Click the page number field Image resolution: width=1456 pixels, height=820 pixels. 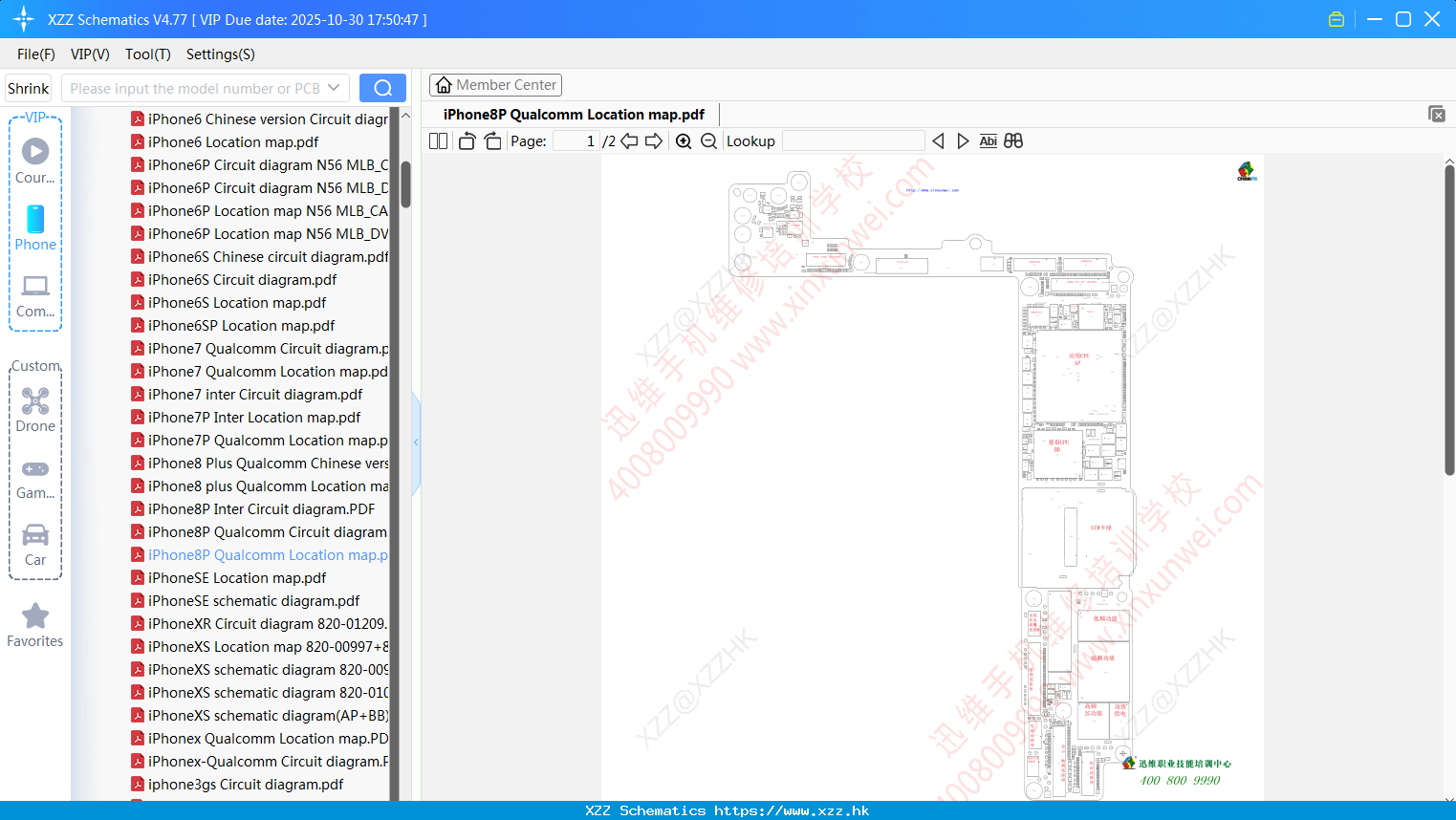576,141
